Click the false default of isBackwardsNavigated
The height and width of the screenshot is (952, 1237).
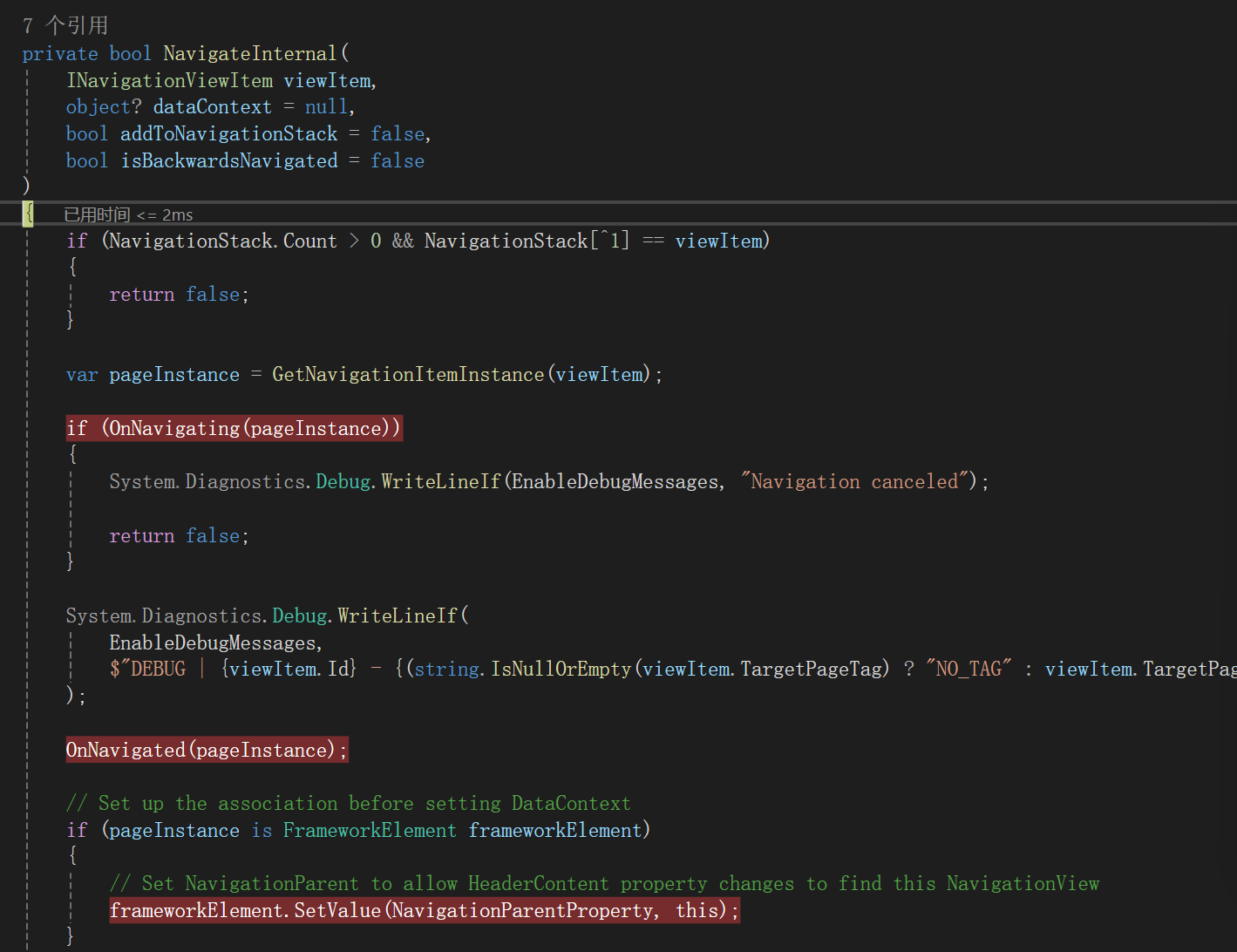398,161
